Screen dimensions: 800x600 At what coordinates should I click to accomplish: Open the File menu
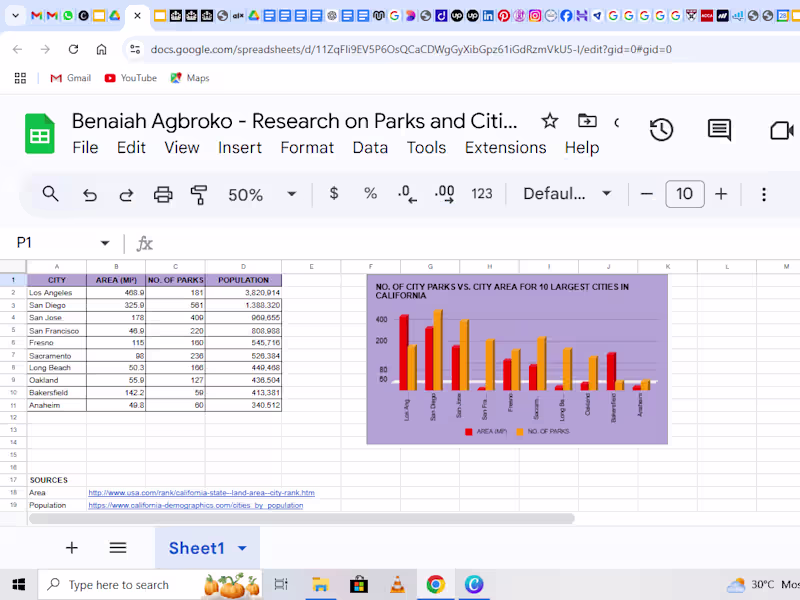point(85,147)
